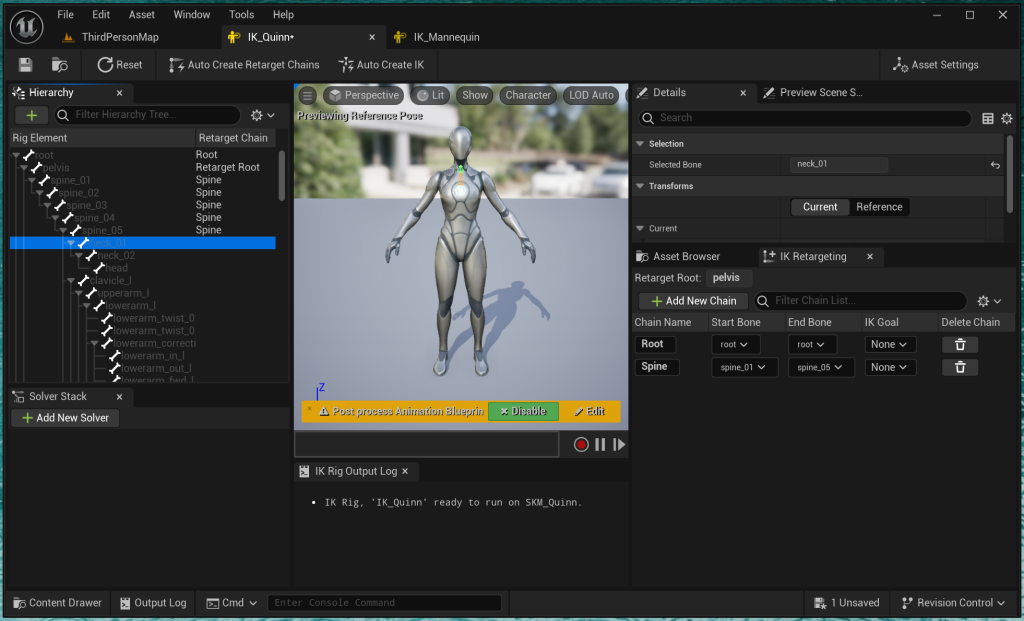Switch to Preview Scene Settings tab
The height and width of the screenshot is (621, 1024).
point(813,93)
